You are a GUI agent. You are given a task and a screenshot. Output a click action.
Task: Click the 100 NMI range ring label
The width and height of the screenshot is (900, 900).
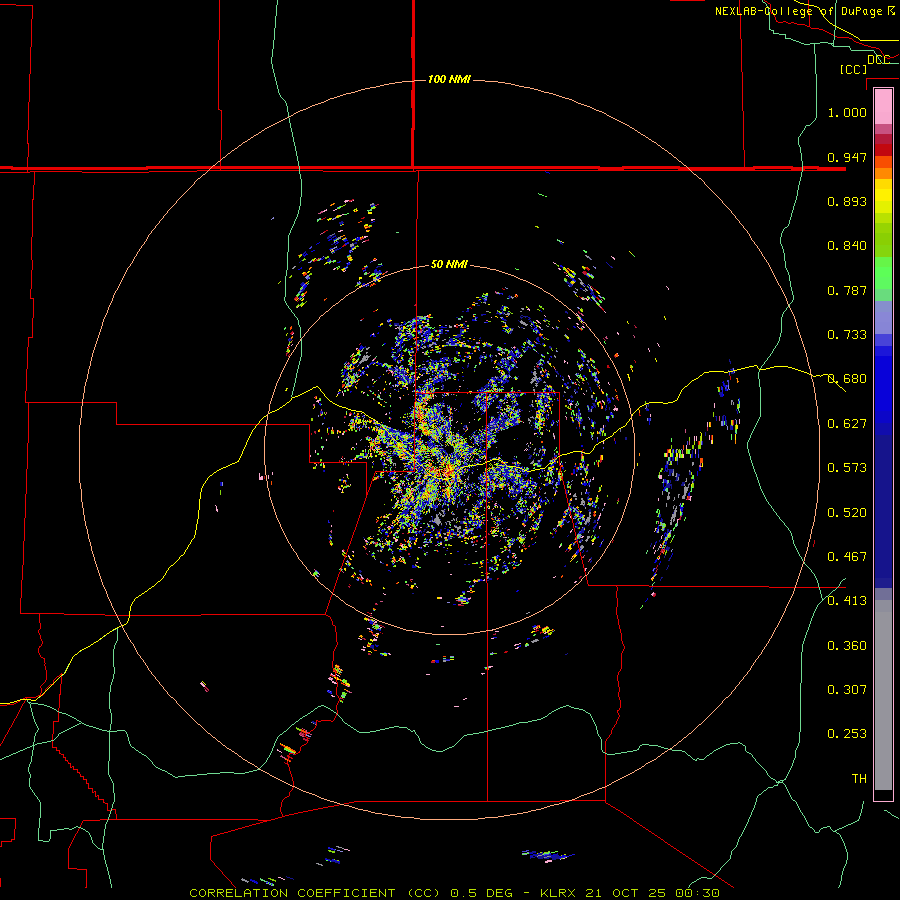coord(449,79)
